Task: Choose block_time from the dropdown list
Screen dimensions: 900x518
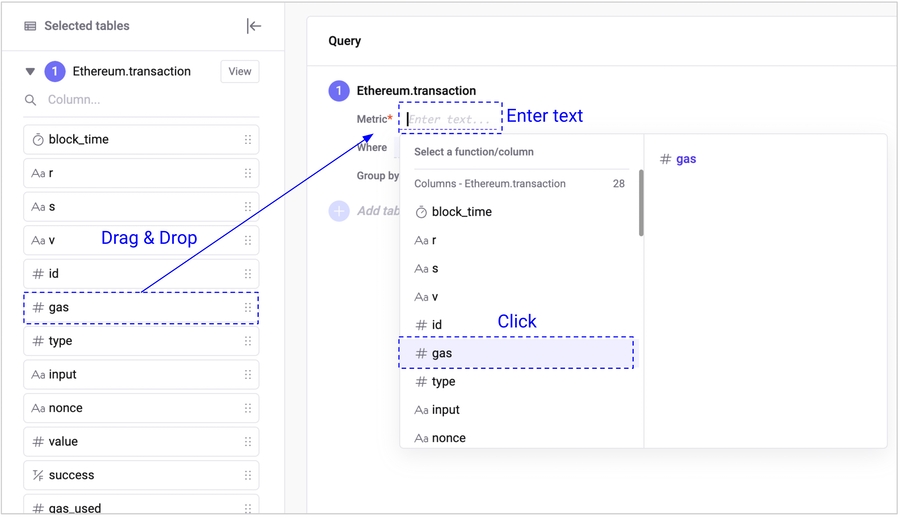Action: coord(461,212)
